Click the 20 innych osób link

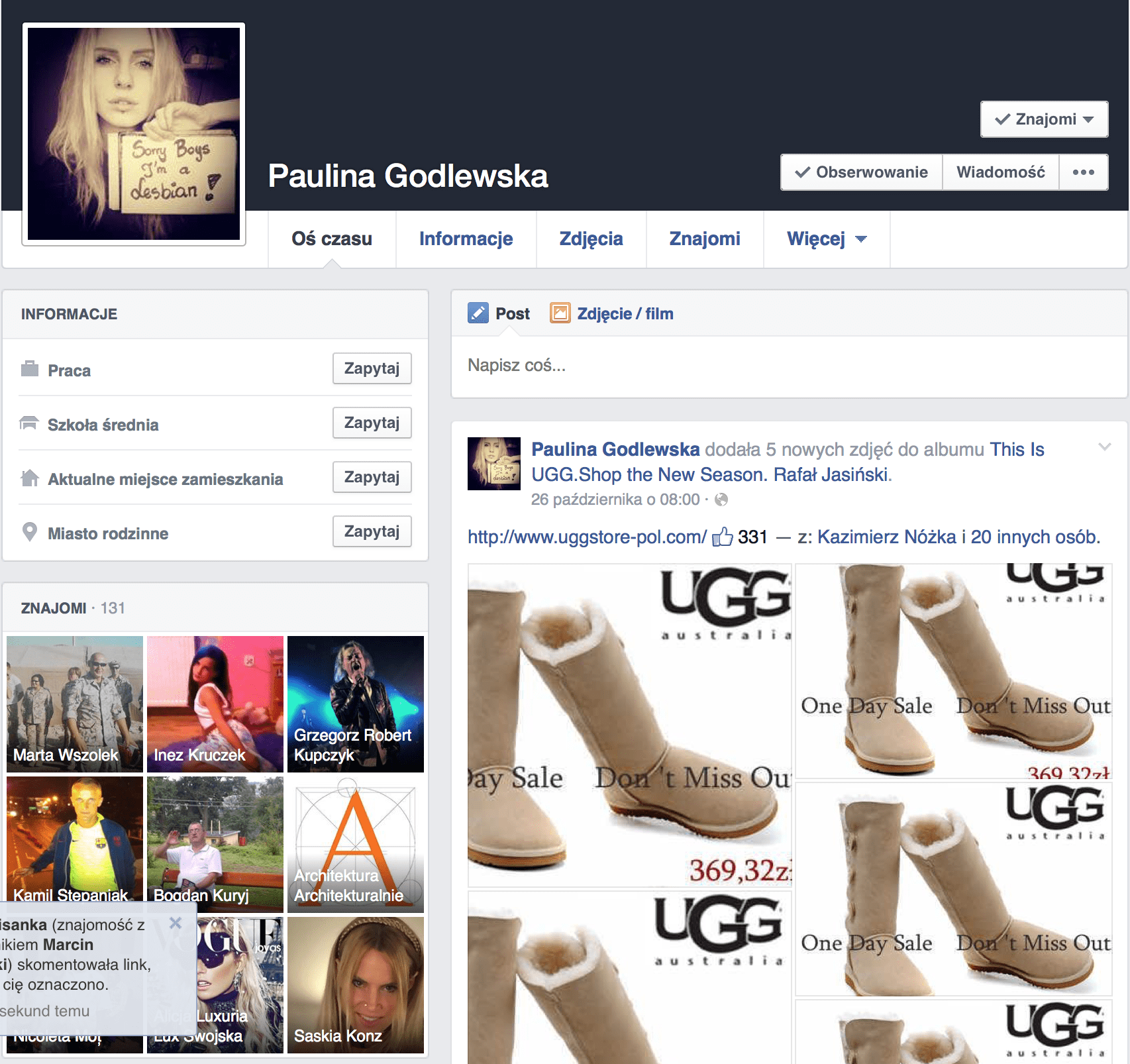(x=1033, y=537)
